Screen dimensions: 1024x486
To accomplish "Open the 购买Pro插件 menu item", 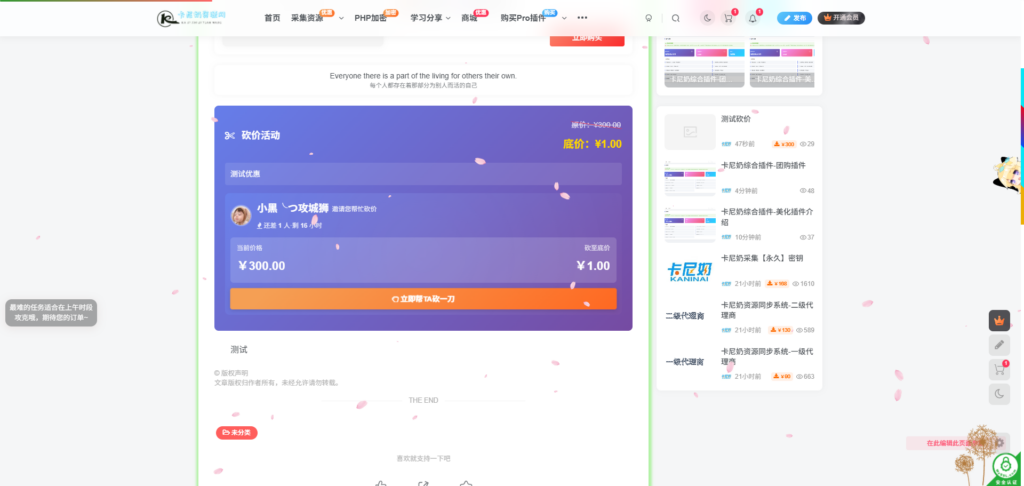I will click(523, 18).
